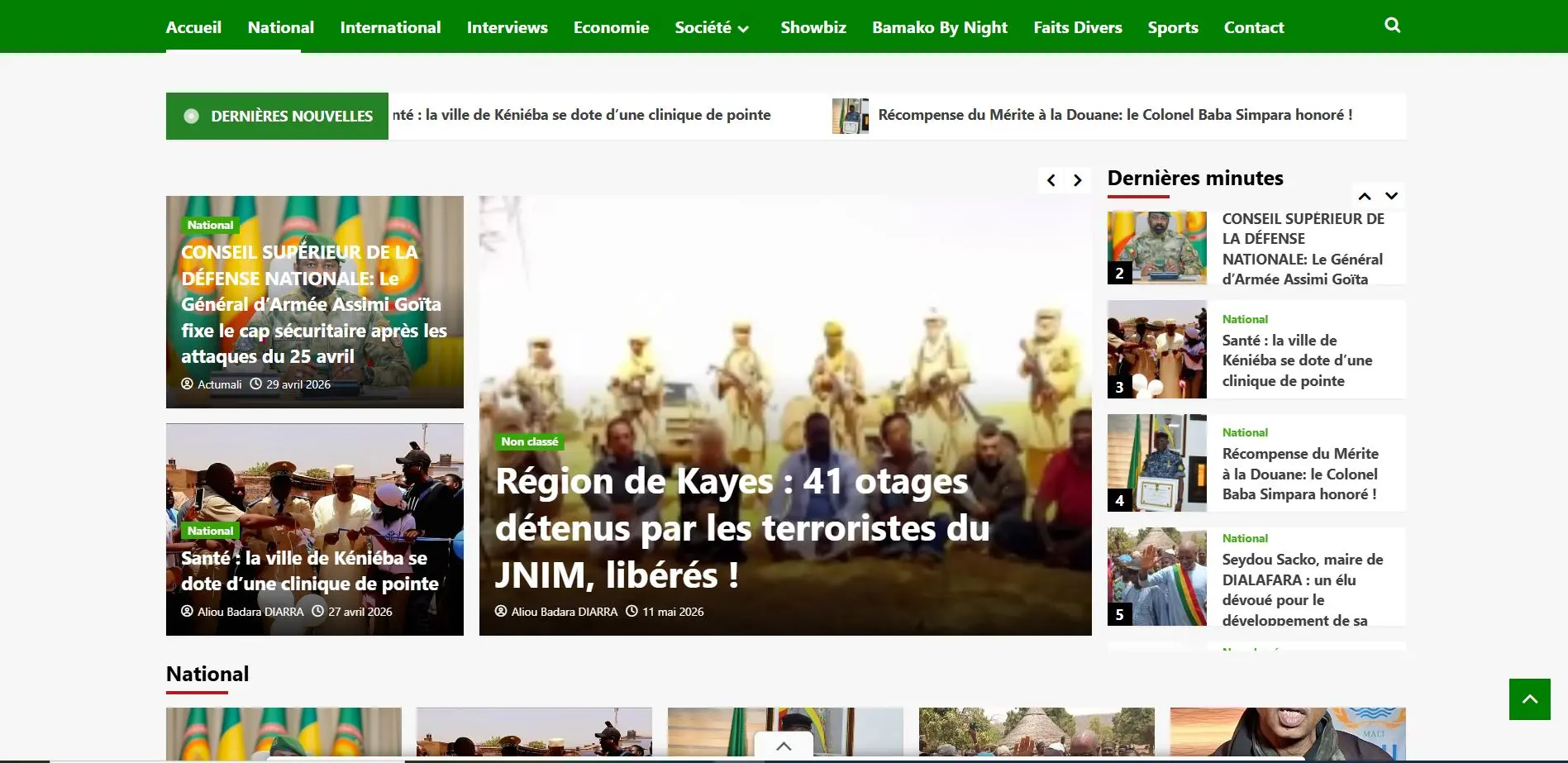Click ticker thumbnail beside Récompense du Mérite
Screen dimensions: 1568x763
(x=850, y=116)
